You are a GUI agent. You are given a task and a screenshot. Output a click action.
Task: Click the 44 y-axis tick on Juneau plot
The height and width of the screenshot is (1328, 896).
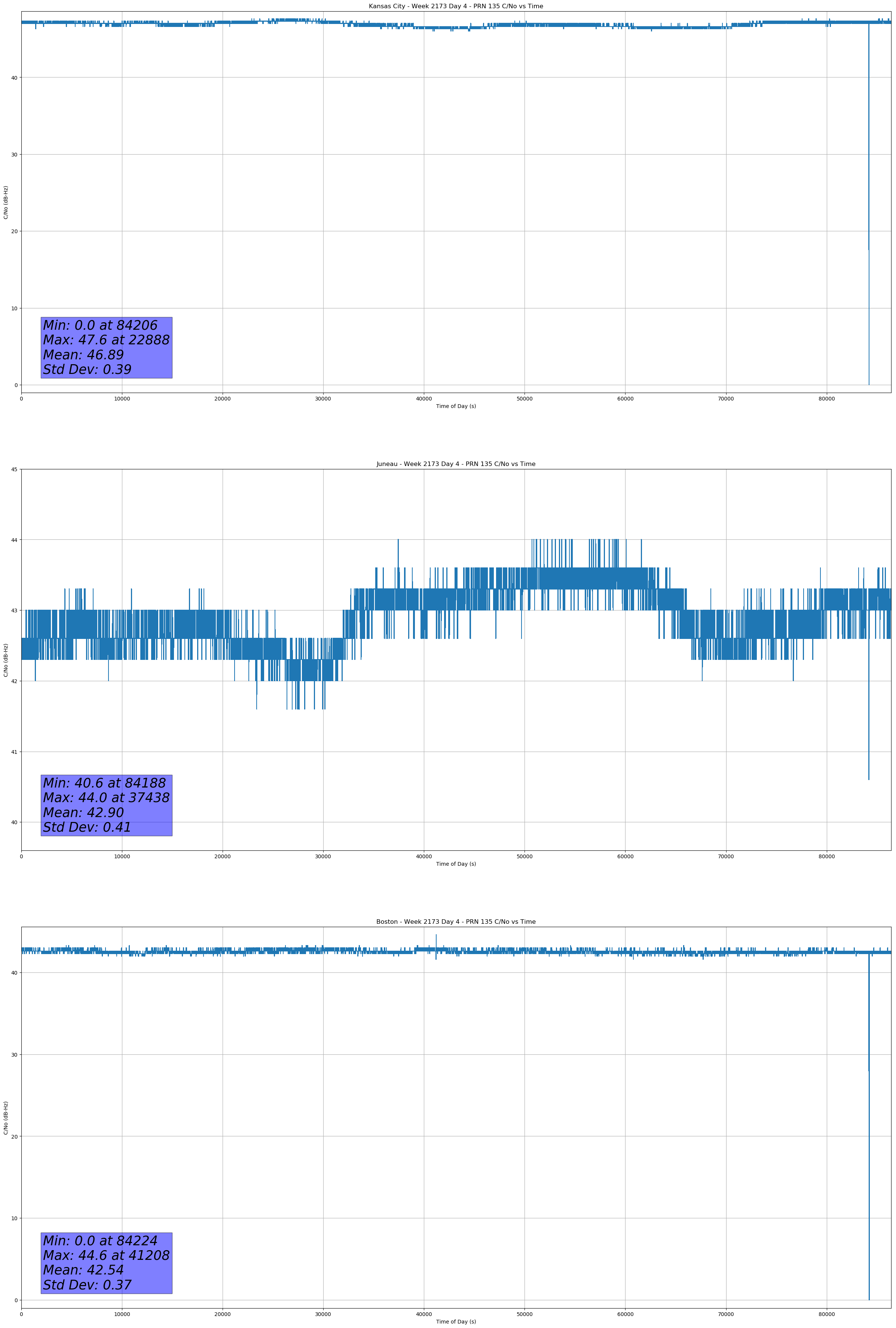click(14, 540)
